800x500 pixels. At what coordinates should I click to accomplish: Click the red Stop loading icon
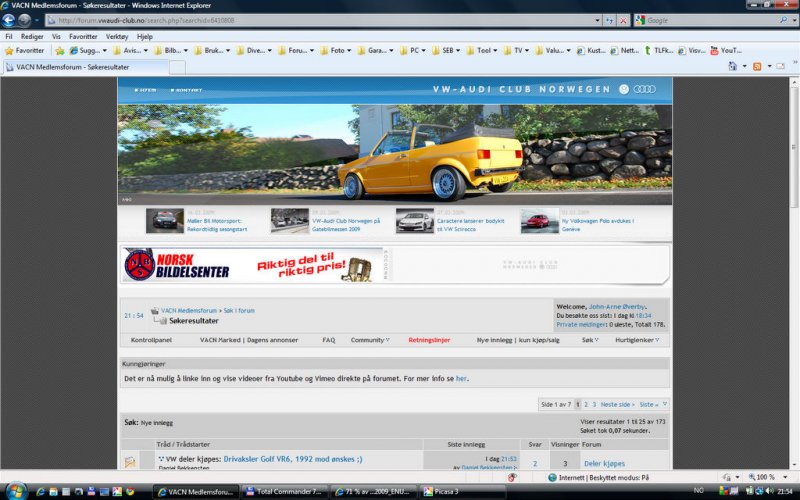pyautogui.click(x=624, y=20)
